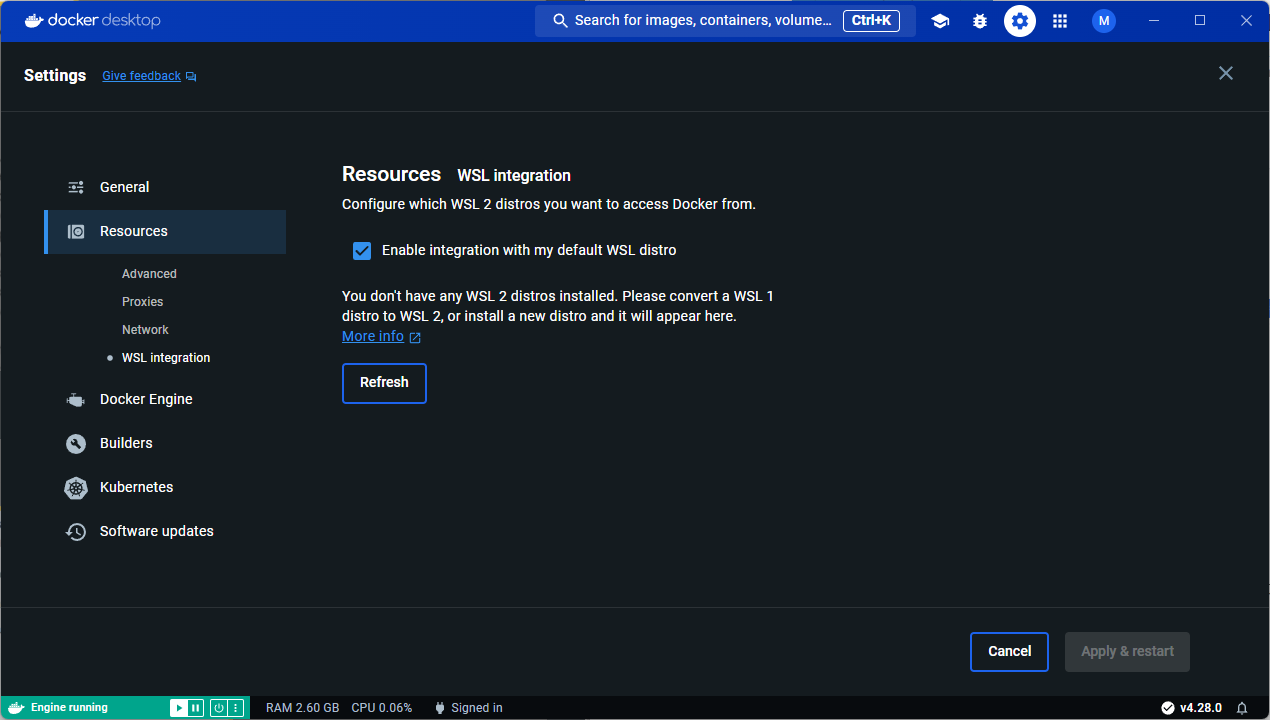Select the Proxies sub-item

click(x=142, y=302)
